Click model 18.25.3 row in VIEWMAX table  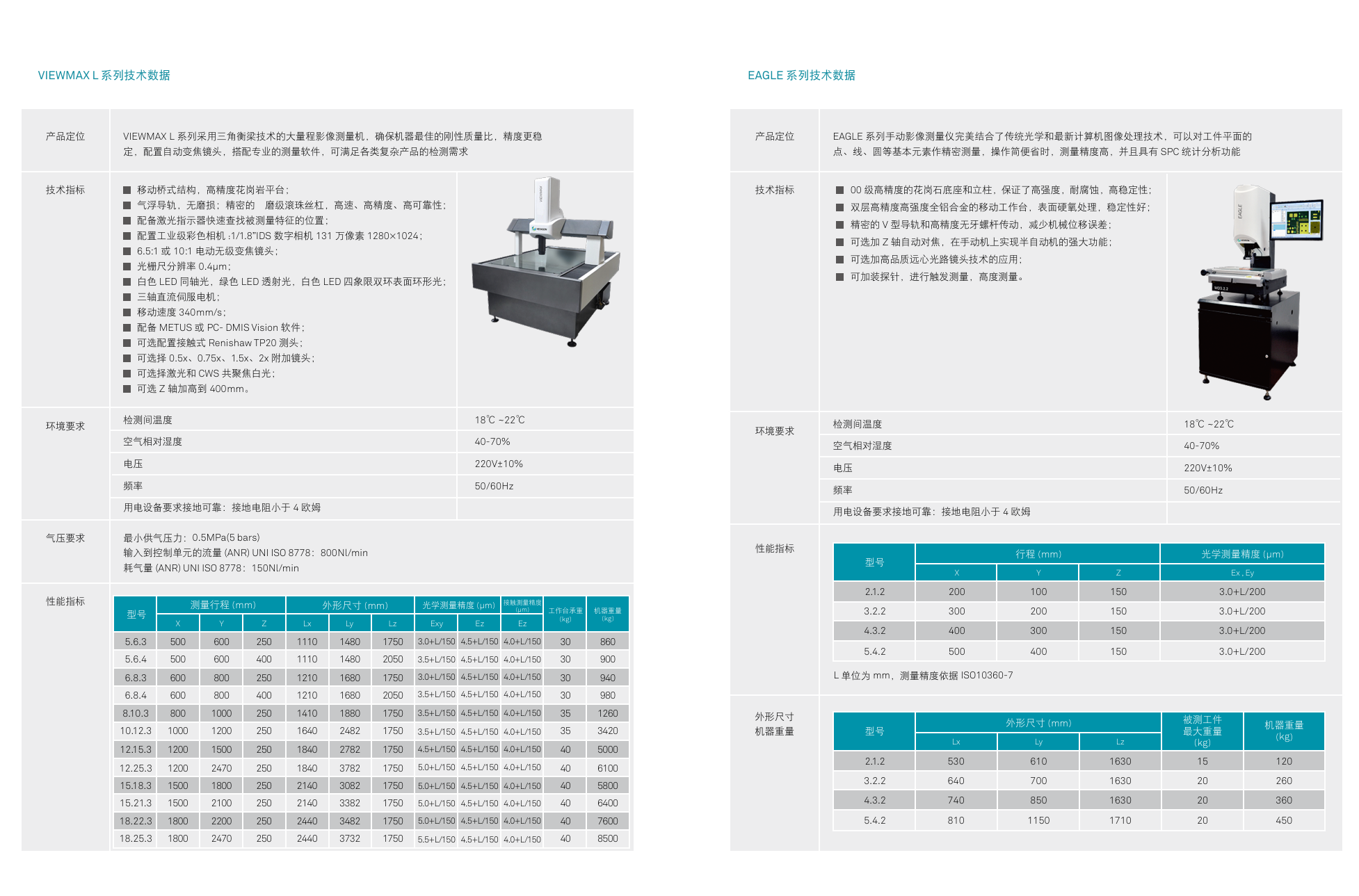coord(136,838)
